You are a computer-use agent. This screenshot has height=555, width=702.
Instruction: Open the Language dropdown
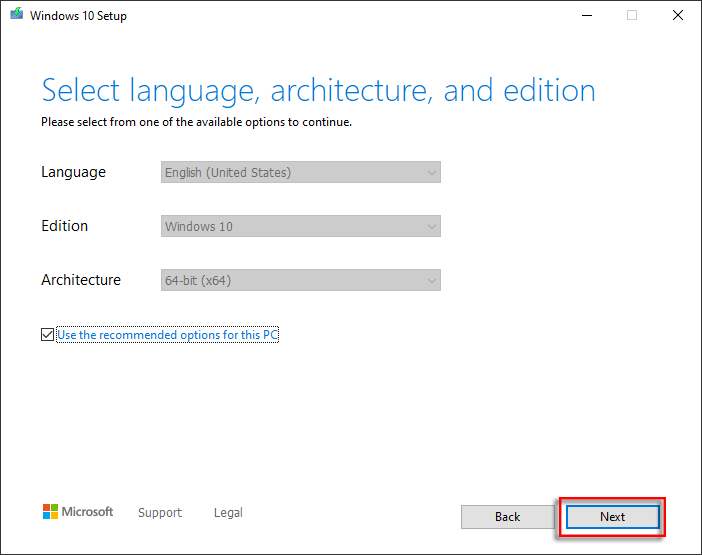(x=301, y=172)
